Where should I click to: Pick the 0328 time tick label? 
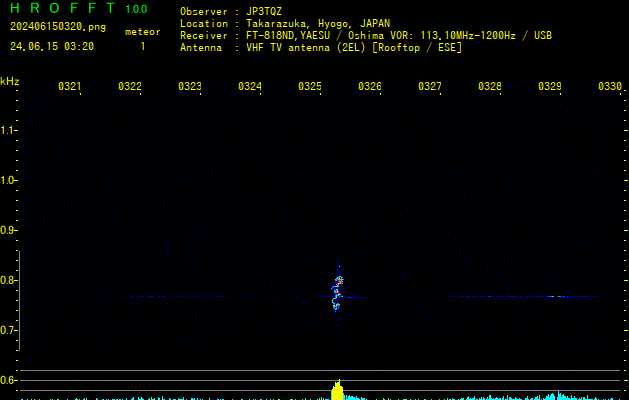(x=490, y=87)
